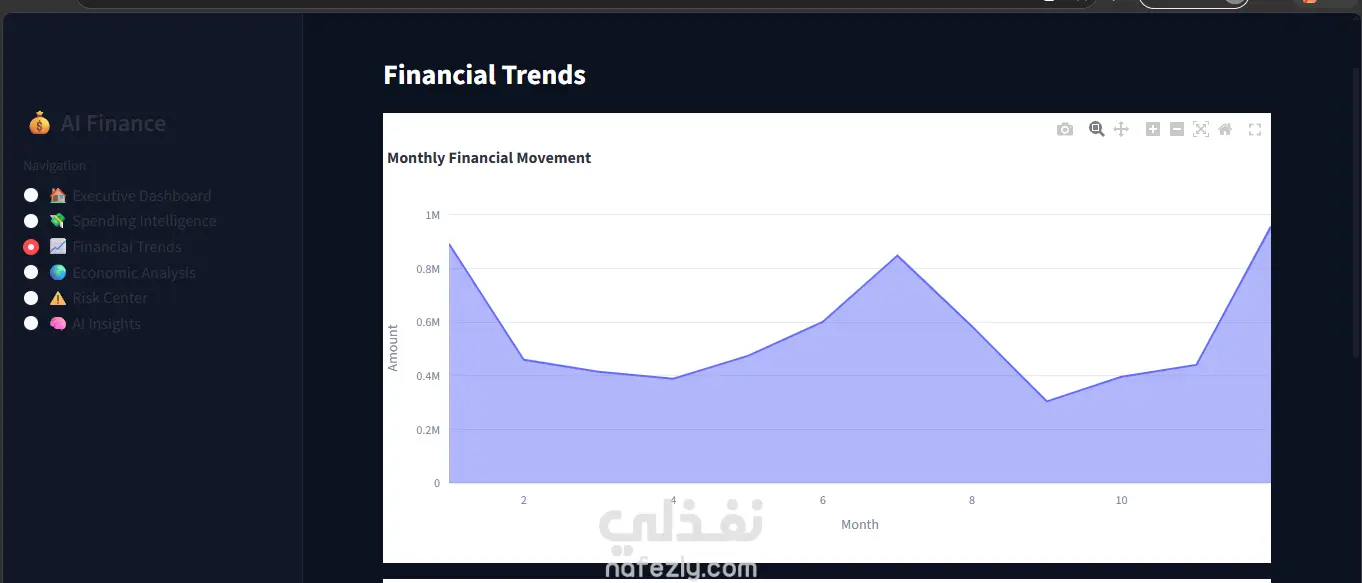Image resolution: width=1362 pixels, height=583 pixels.
Task: Click the autoscale icon in chart toolbar
Action: [1201, 129]
